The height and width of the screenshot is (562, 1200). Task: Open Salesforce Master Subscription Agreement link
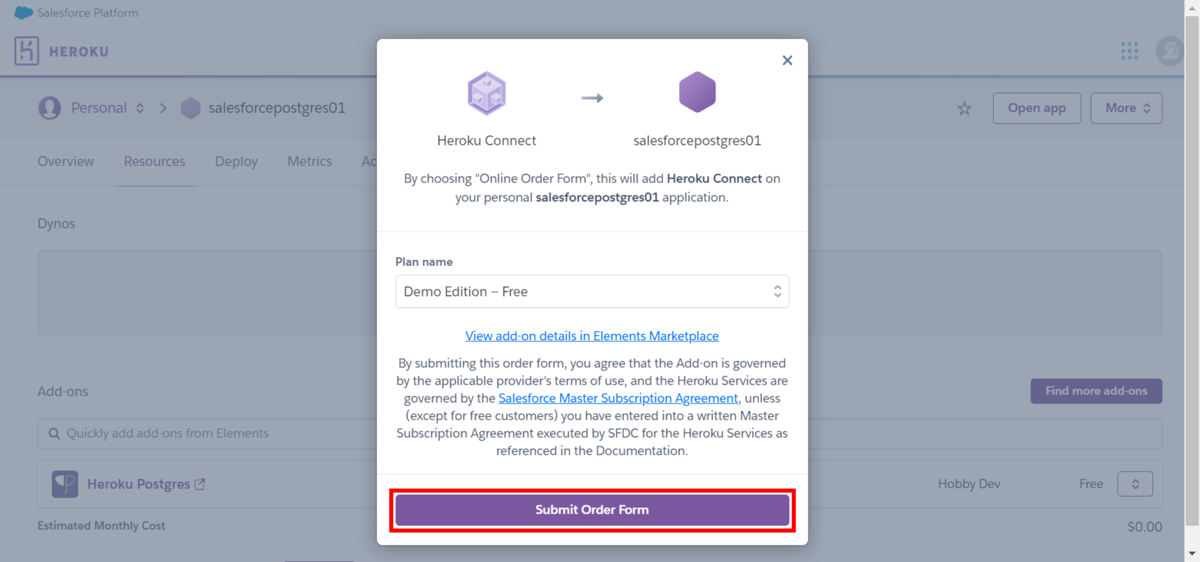point(618,398)
